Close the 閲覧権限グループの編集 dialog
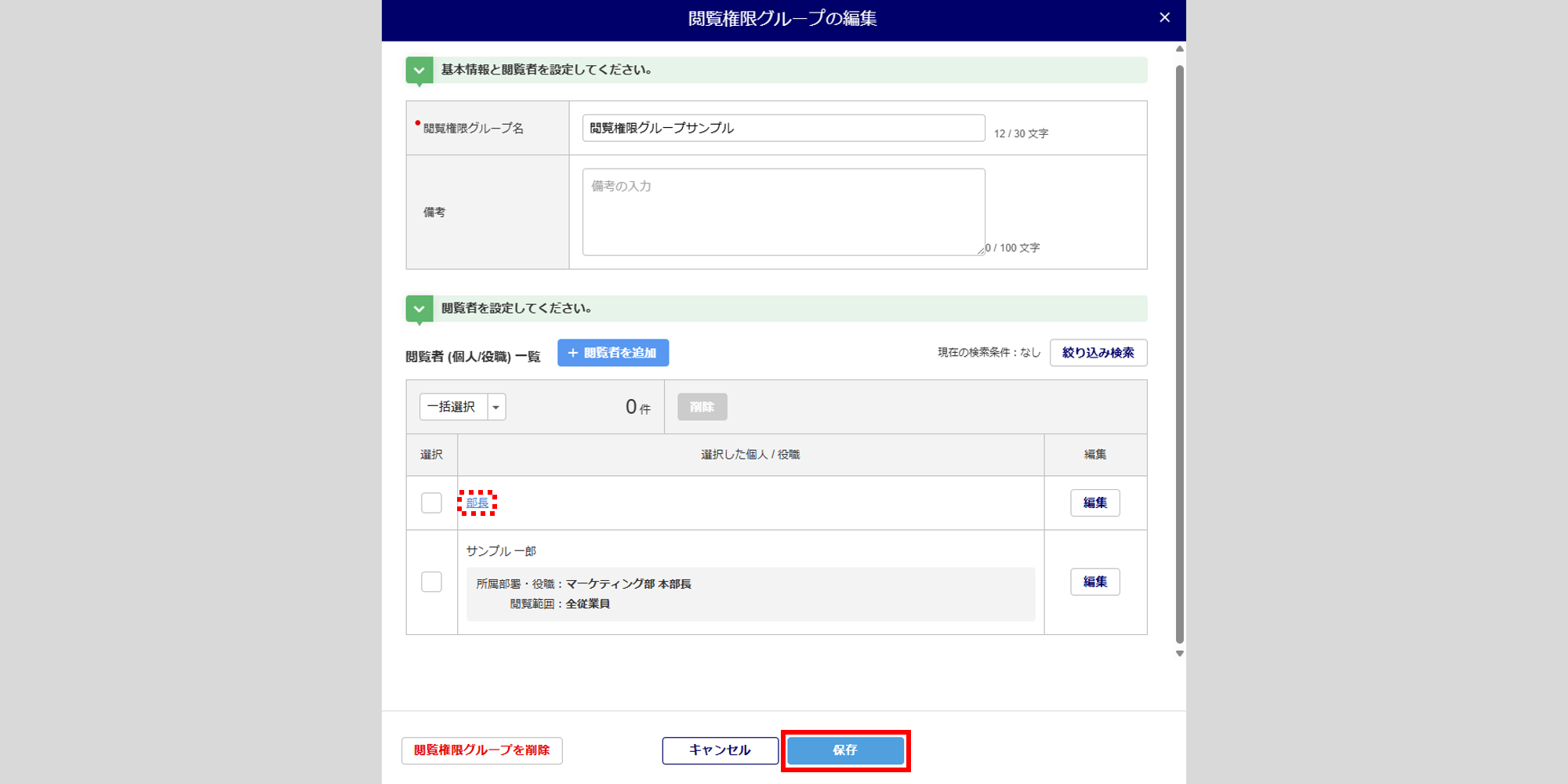The width and height of the screenshot is (1568, 784). point(1164,17)
